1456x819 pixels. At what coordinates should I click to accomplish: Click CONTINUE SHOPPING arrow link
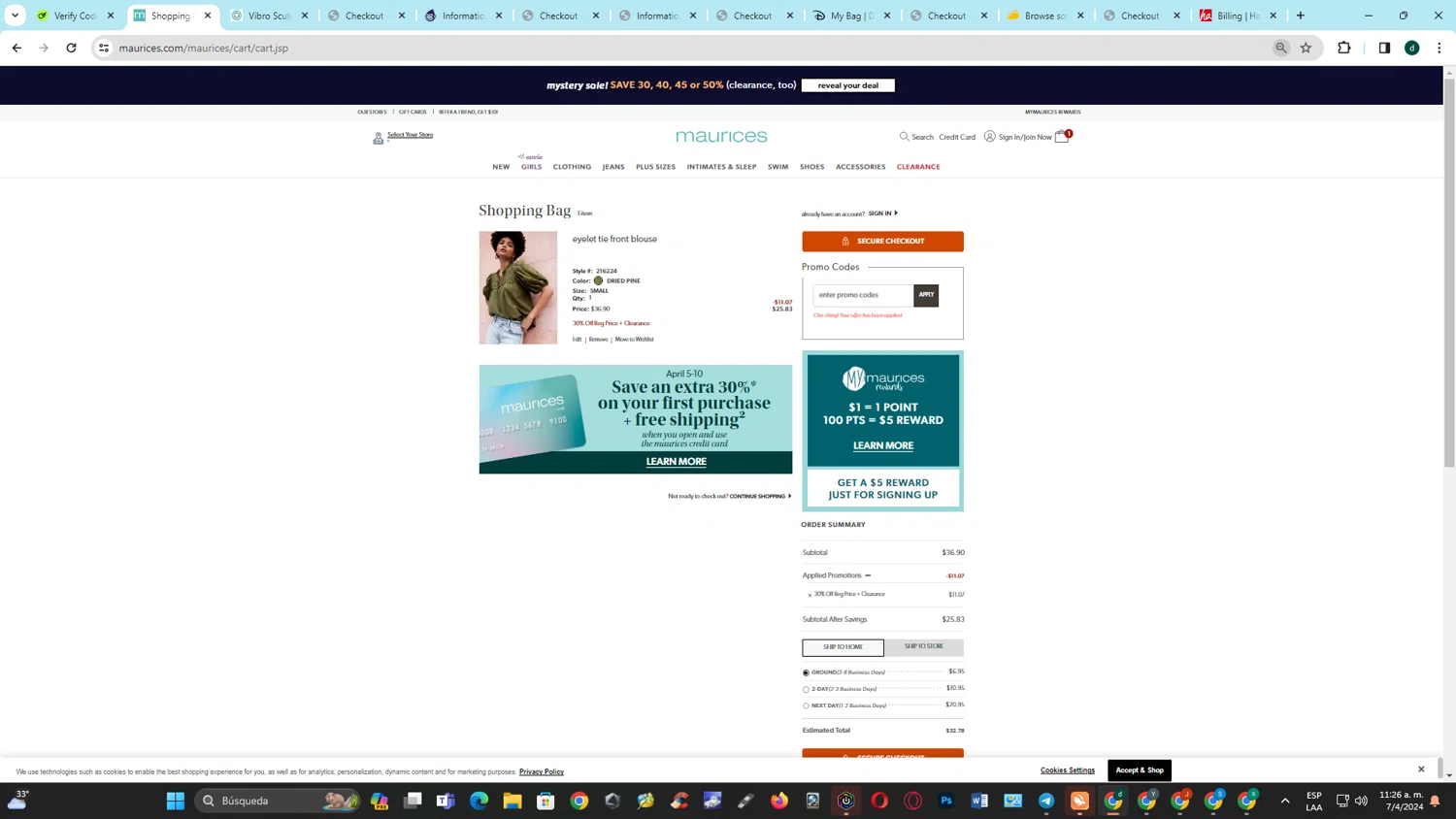(760, 496)
